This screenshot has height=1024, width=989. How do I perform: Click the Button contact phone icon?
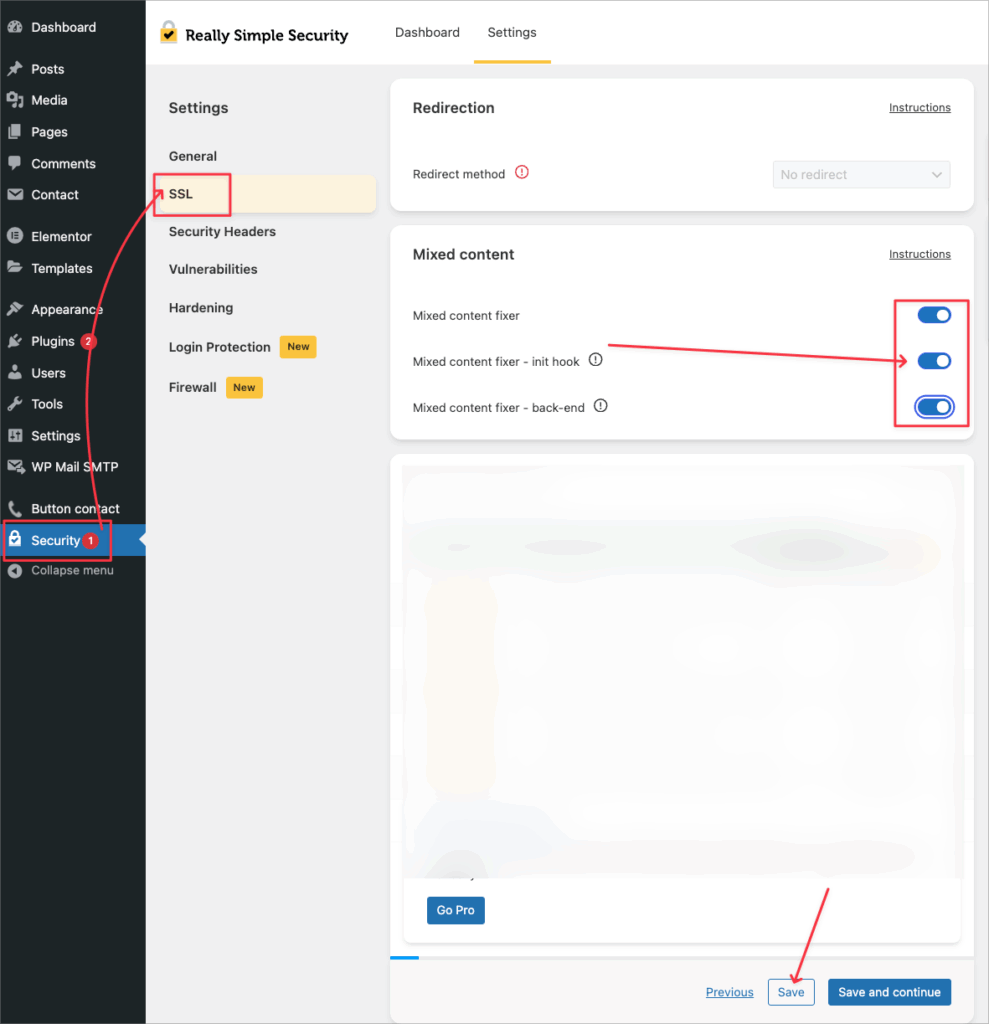point(15,508)
